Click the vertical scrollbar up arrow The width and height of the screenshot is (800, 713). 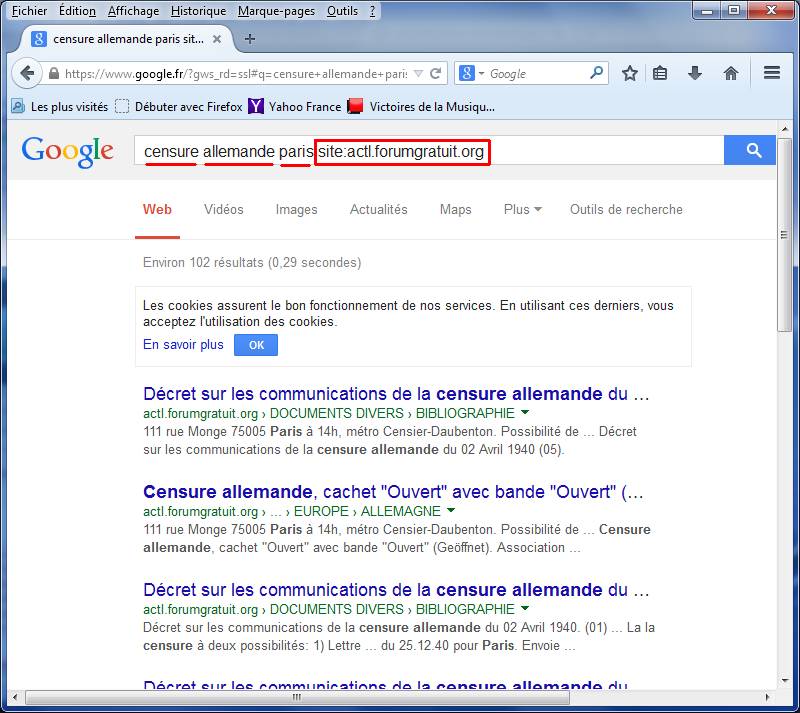pos(784,128)
